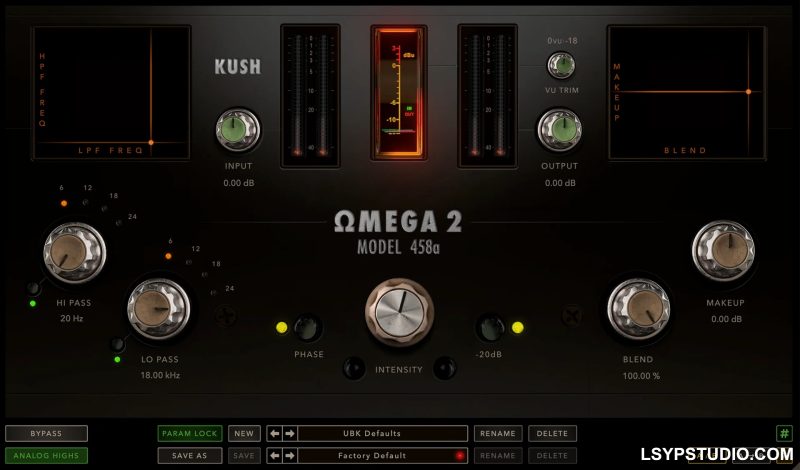Click the HI PASS frequency knob
This screenshot has width=800, height=470.
coord(74,253)
